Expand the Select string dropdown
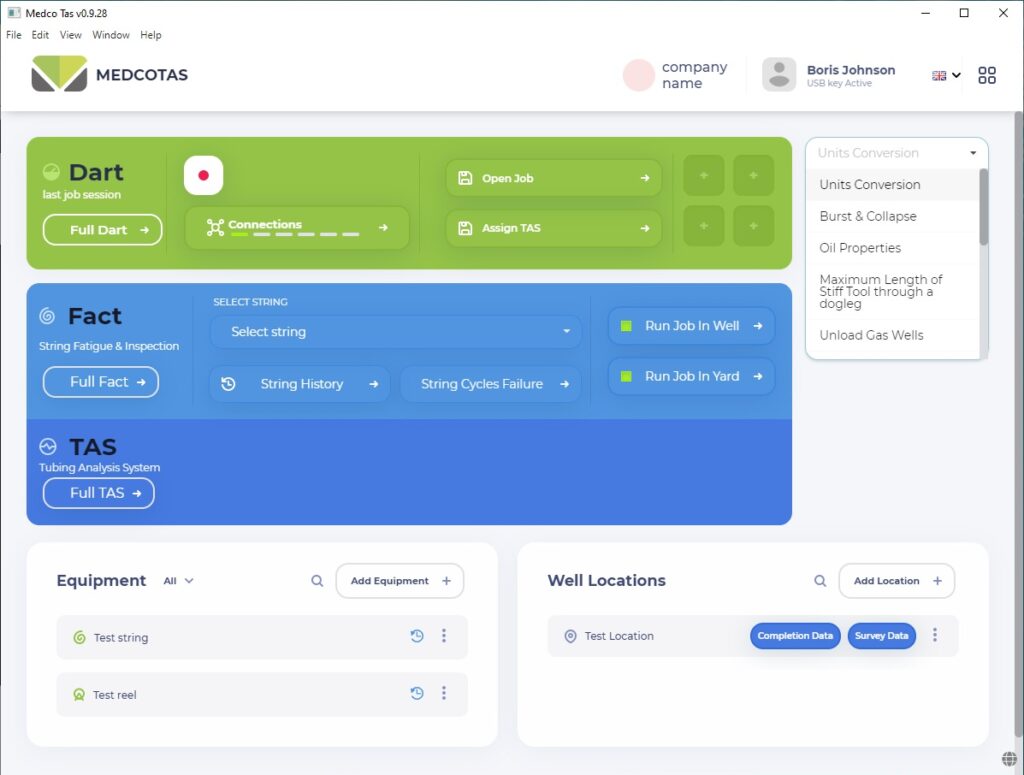 [x=395, y=332]
